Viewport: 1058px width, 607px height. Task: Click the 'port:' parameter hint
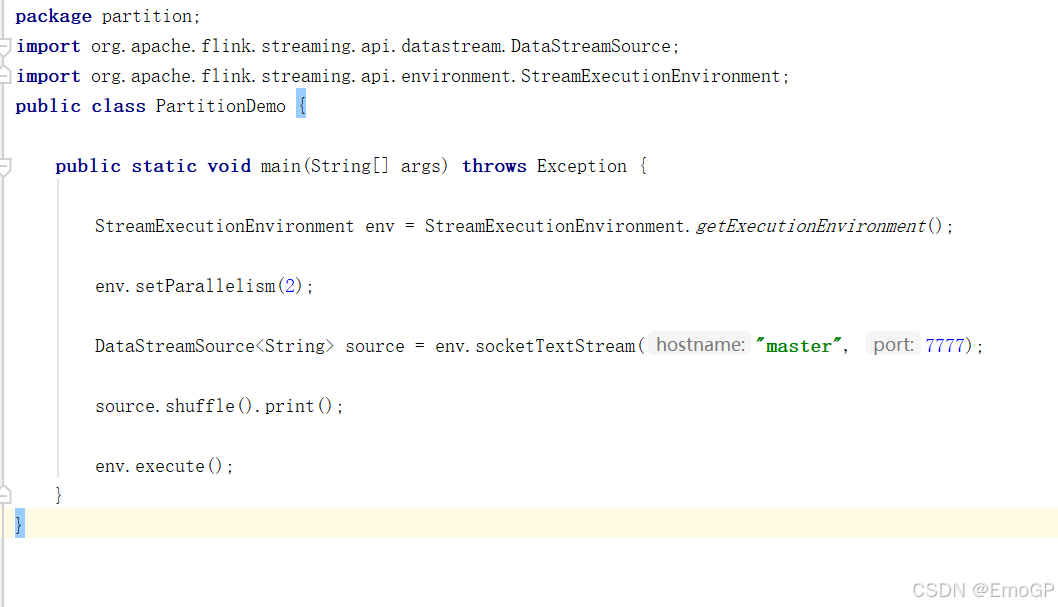pyautogui.click(x=893, y=345)
